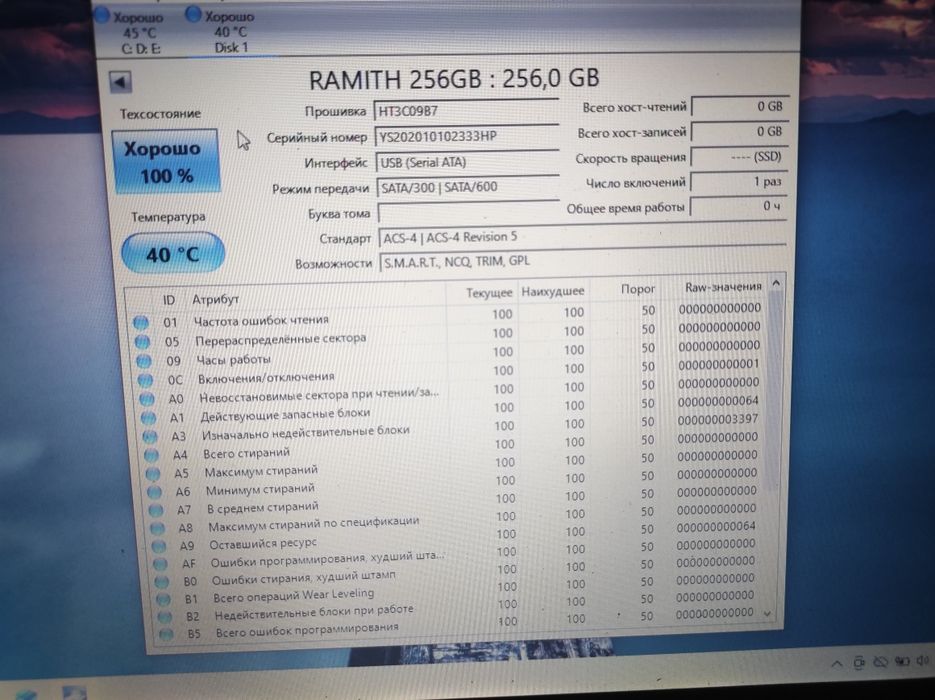
Task: Click the volume icon in system tray
Action: (922, 660)
